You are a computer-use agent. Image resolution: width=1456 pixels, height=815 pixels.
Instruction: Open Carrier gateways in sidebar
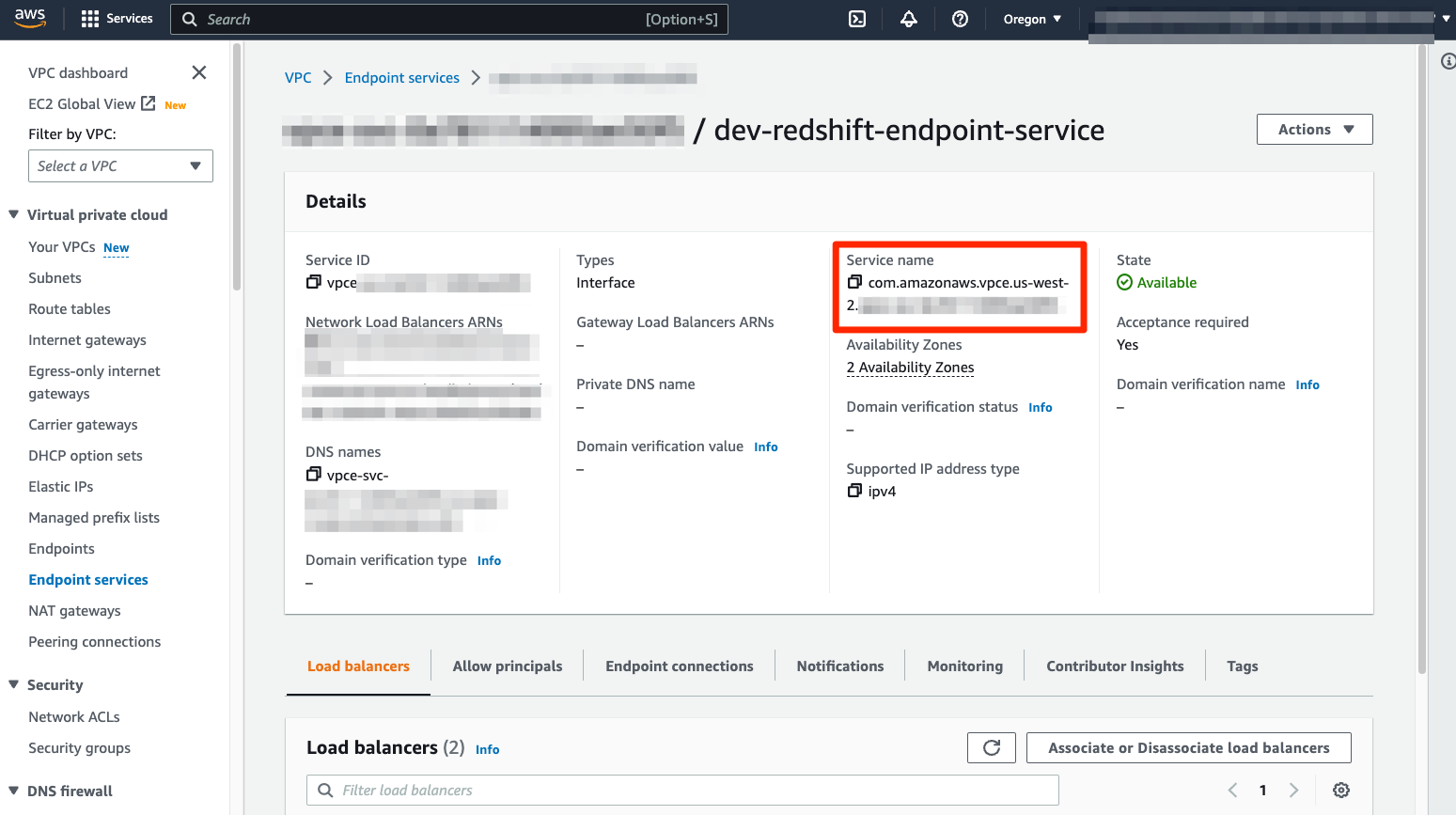tap(83, 424)
